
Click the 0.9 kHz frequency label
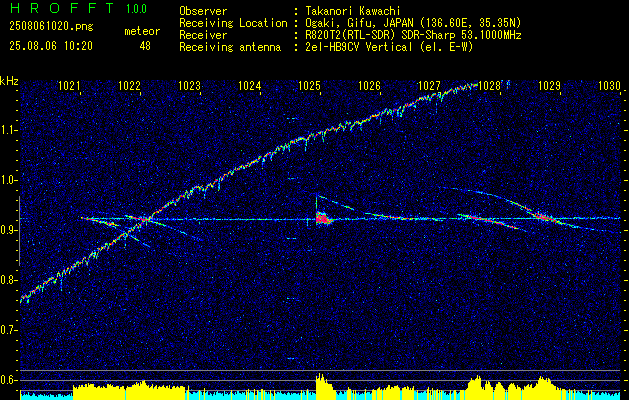8,230
